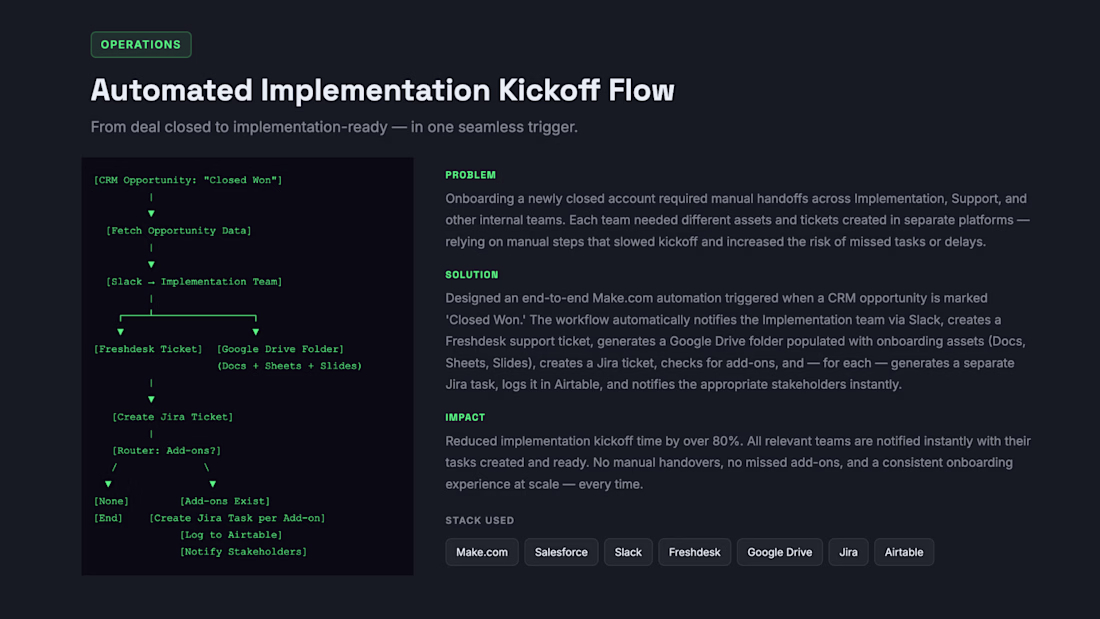Select the Make.com stack tag
This screenshot has width=1100, height=619.
coord(482,552)
